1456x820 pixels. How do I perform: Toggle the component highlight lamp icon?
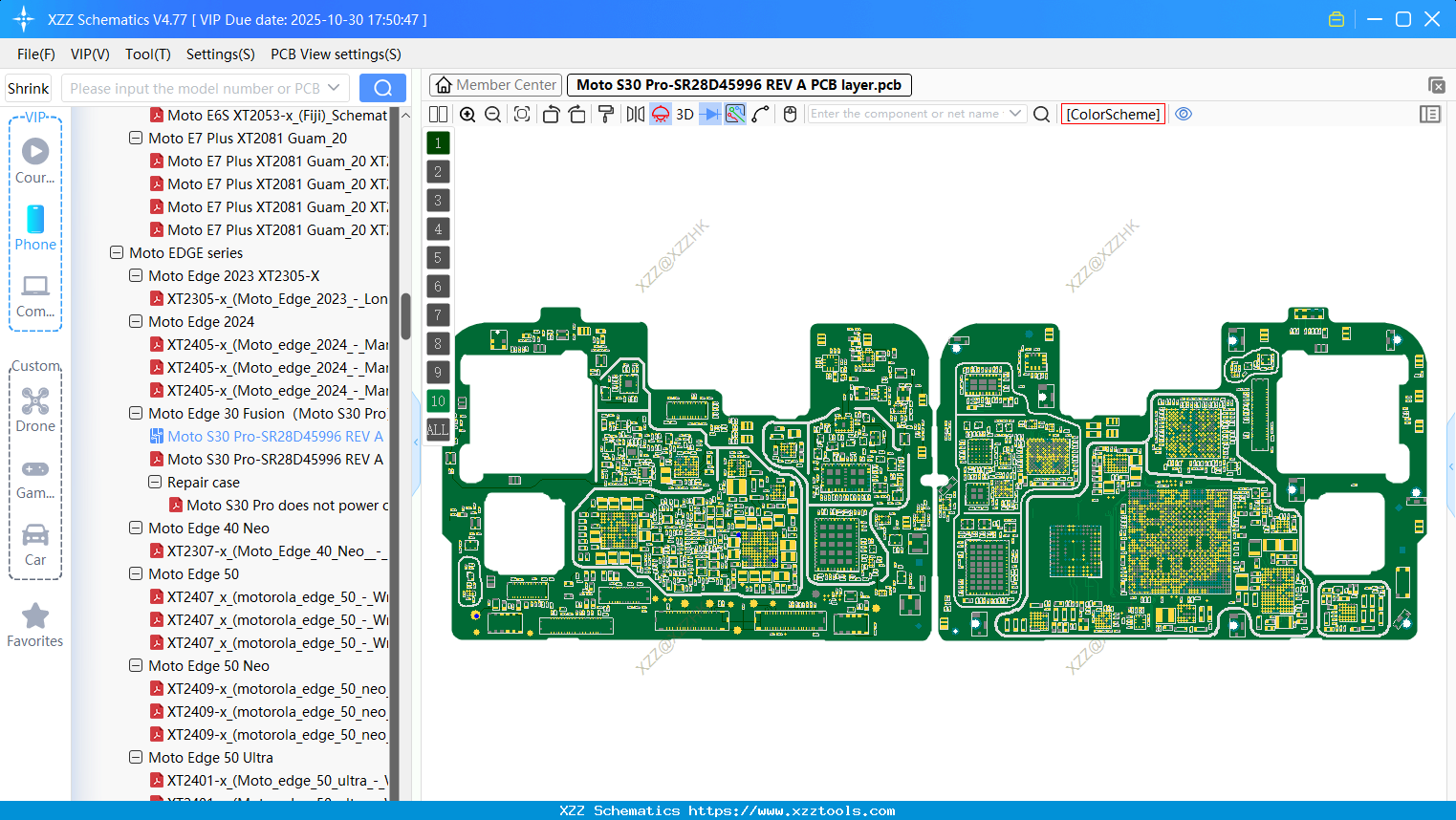(660, 114)
